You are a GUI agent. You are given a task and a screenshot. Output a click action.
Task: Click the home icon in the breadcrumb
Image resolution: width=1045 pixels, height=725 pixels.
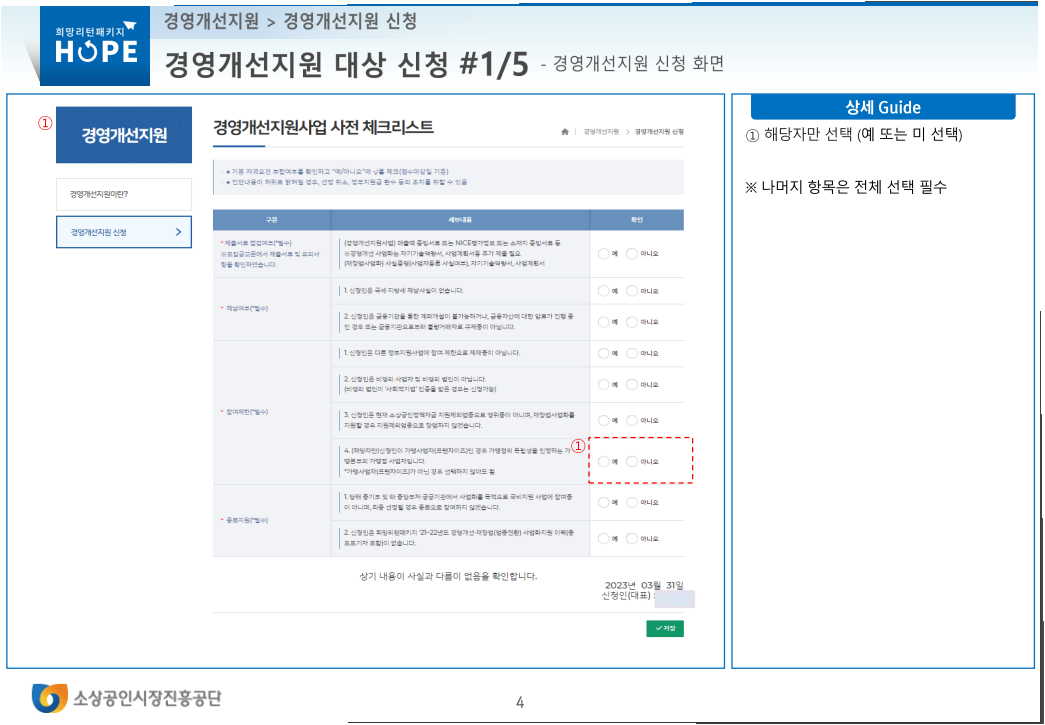click(x=565, y=132)
